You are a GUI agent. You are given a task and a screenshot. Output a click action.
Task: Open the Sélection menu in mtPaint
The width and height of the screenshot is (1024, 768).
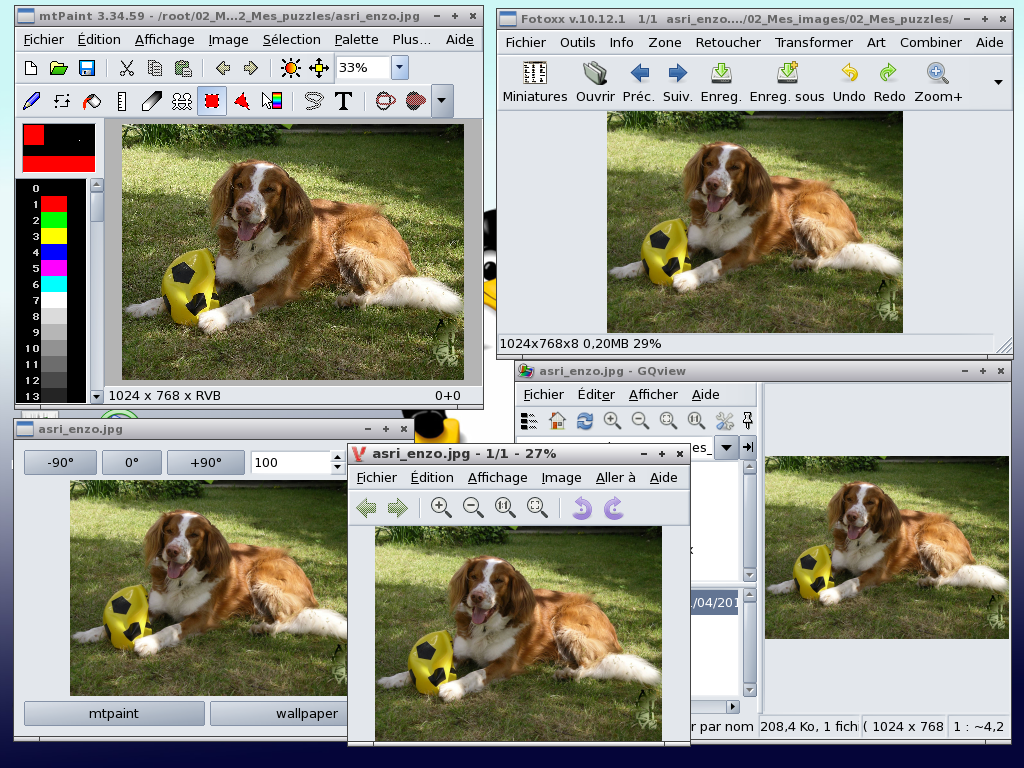[x=291, y=40]
